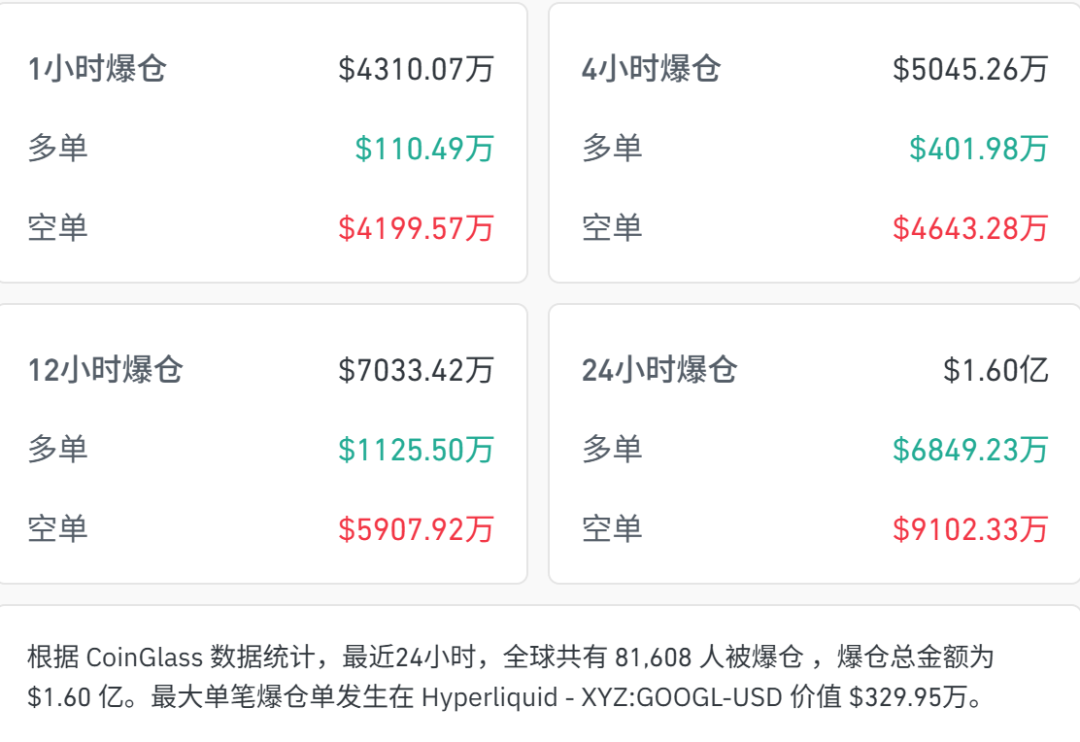Click the 空单 label in the 1小时爆仓 card
The image size is (1080, 742).
click(58, 229)
